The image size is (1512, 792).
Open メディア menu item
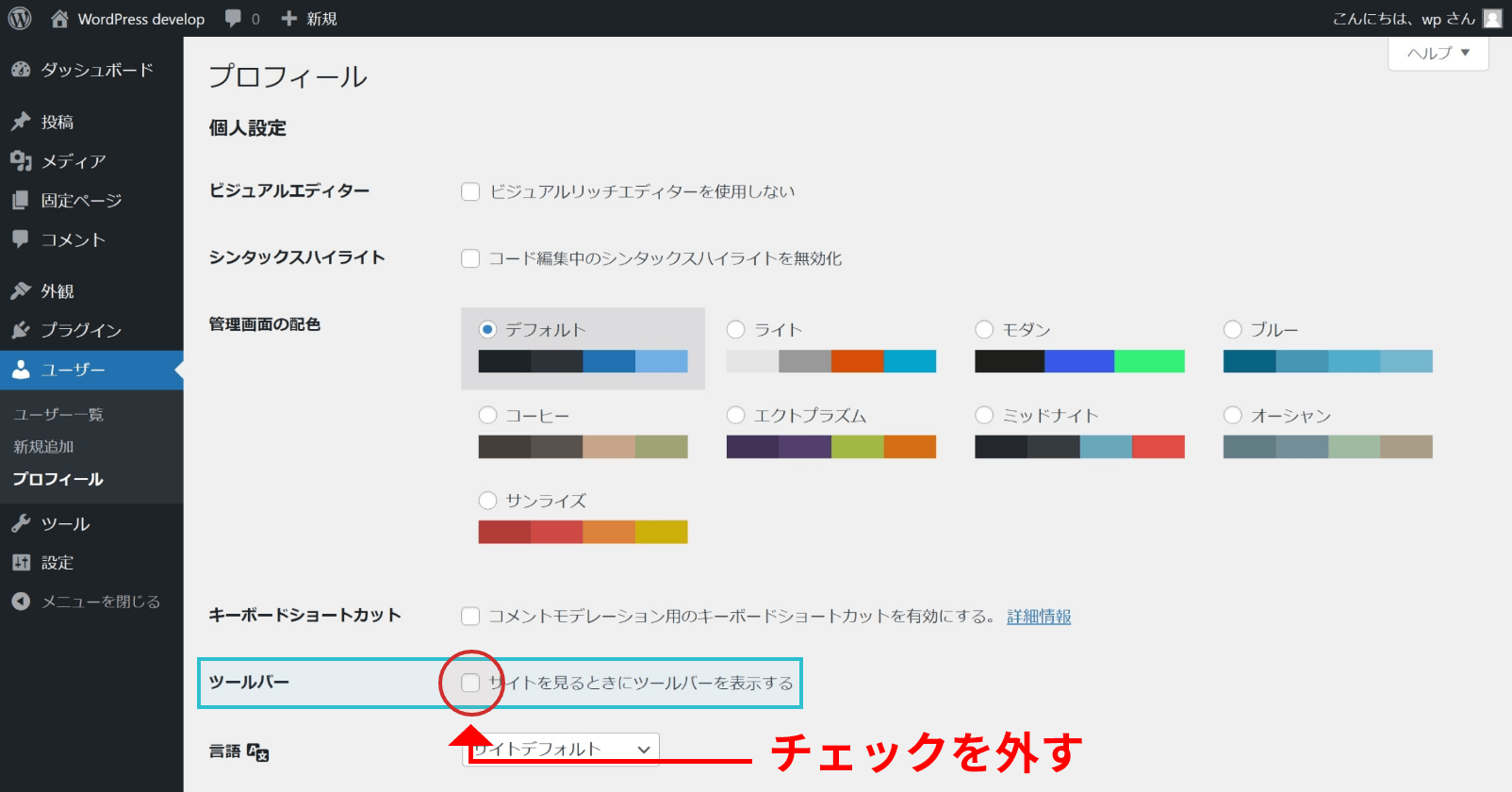(x=91, y=161)
